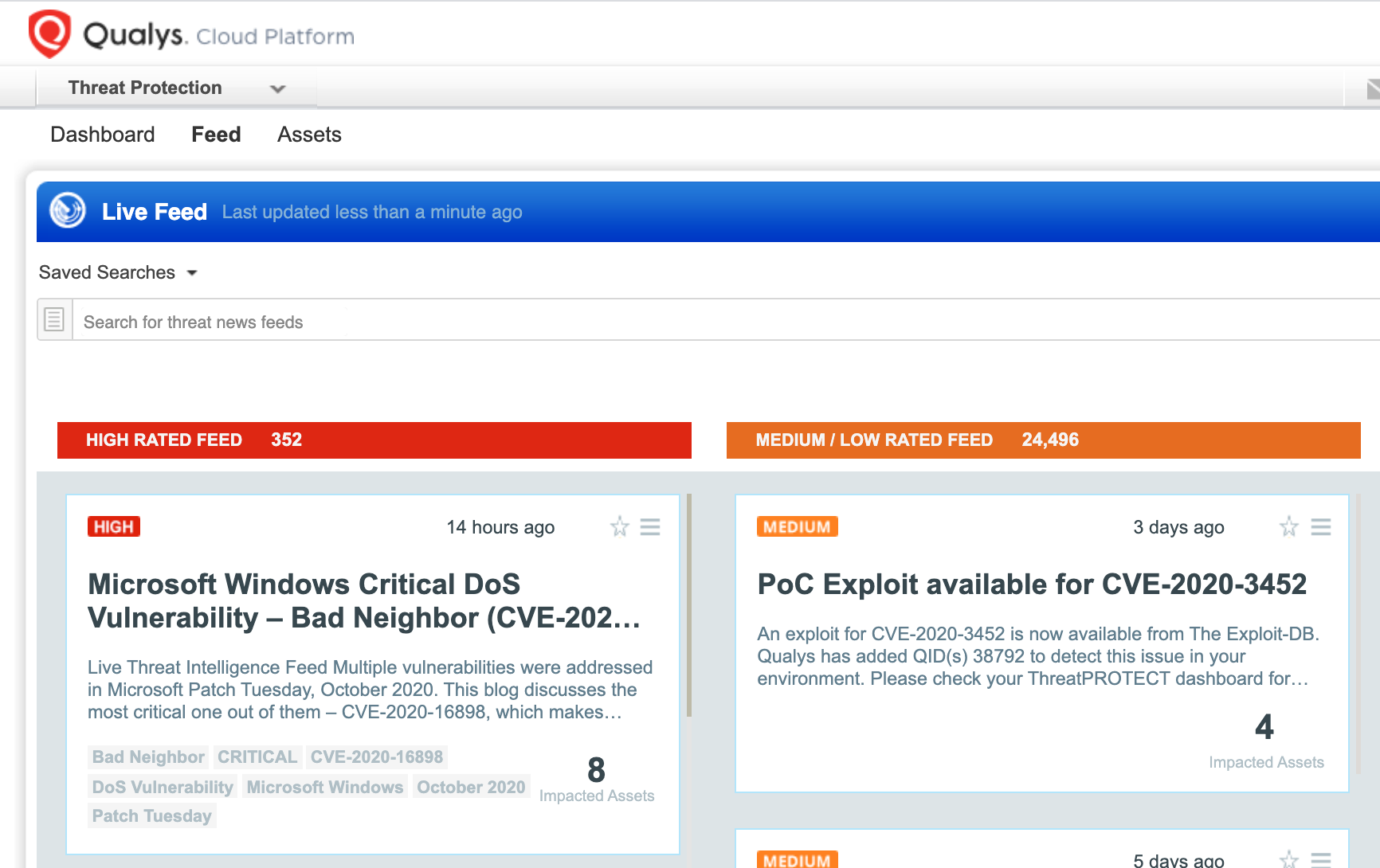
Task: Click the HIGH severity badge on the DoS card
Action: 113,526
